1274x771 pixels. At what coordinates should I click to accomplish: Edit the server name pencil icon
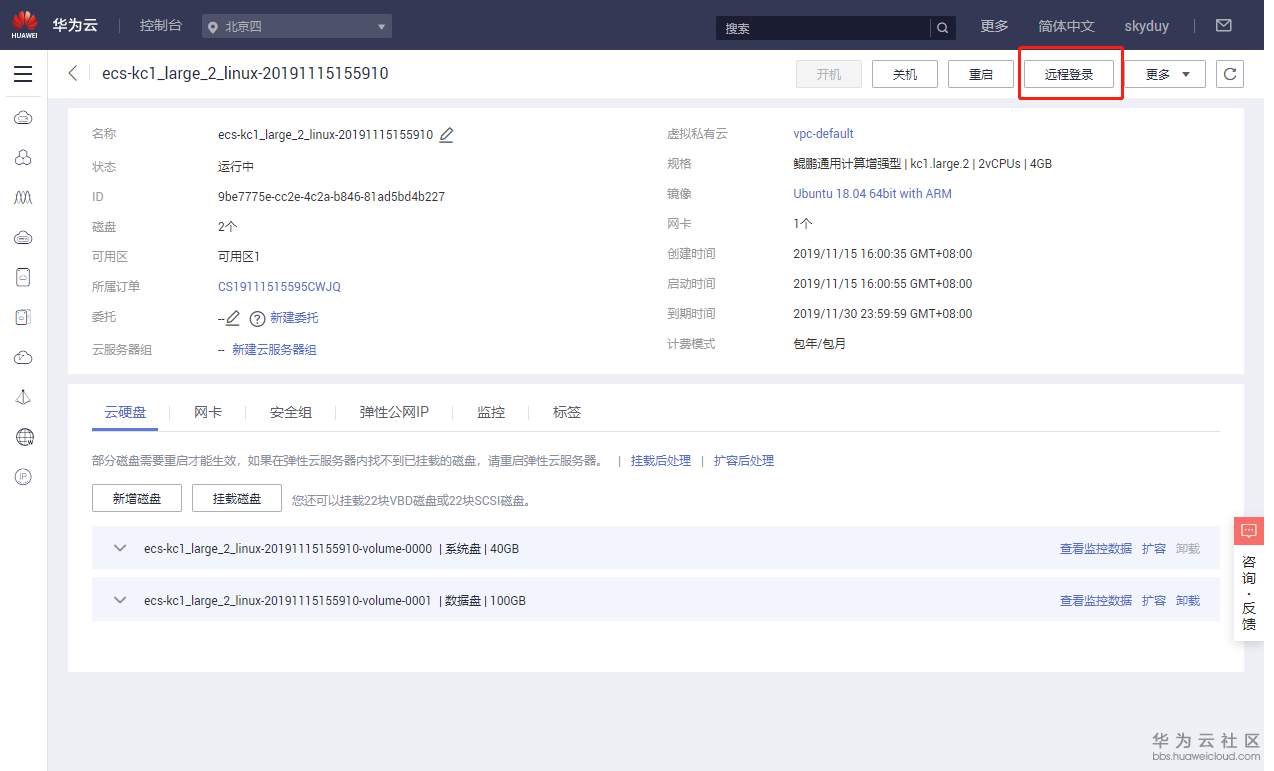446,134
